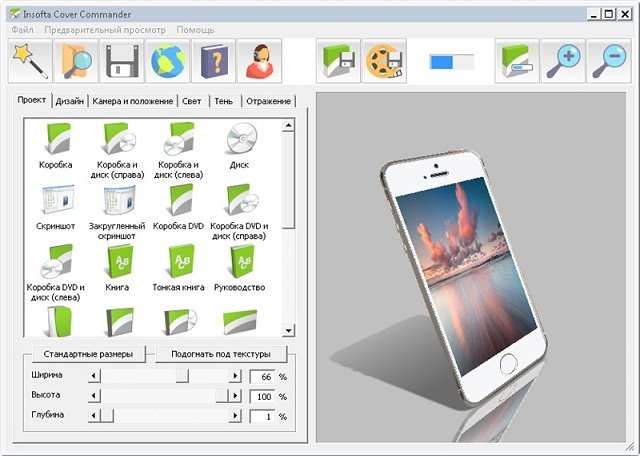Click the template list scrollbar thumb
Viewport: 640px width, 456px height.
point(289,180)
